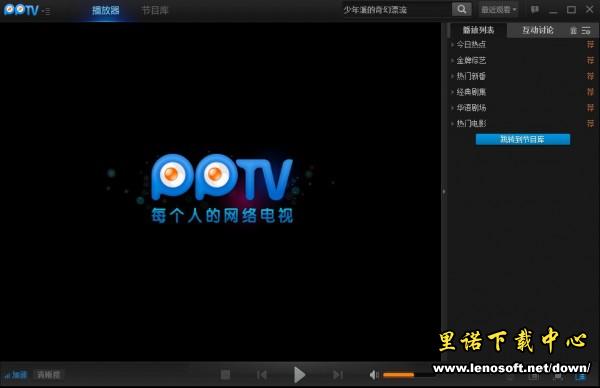Click the next track button
600x388 pixels.
[x=338, y=375]
